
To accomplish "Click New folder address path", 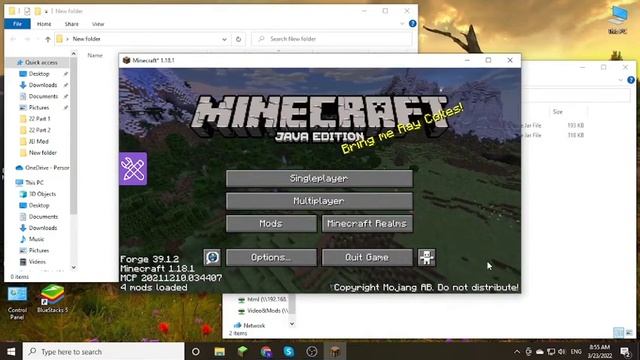I will tap(87, 39).
